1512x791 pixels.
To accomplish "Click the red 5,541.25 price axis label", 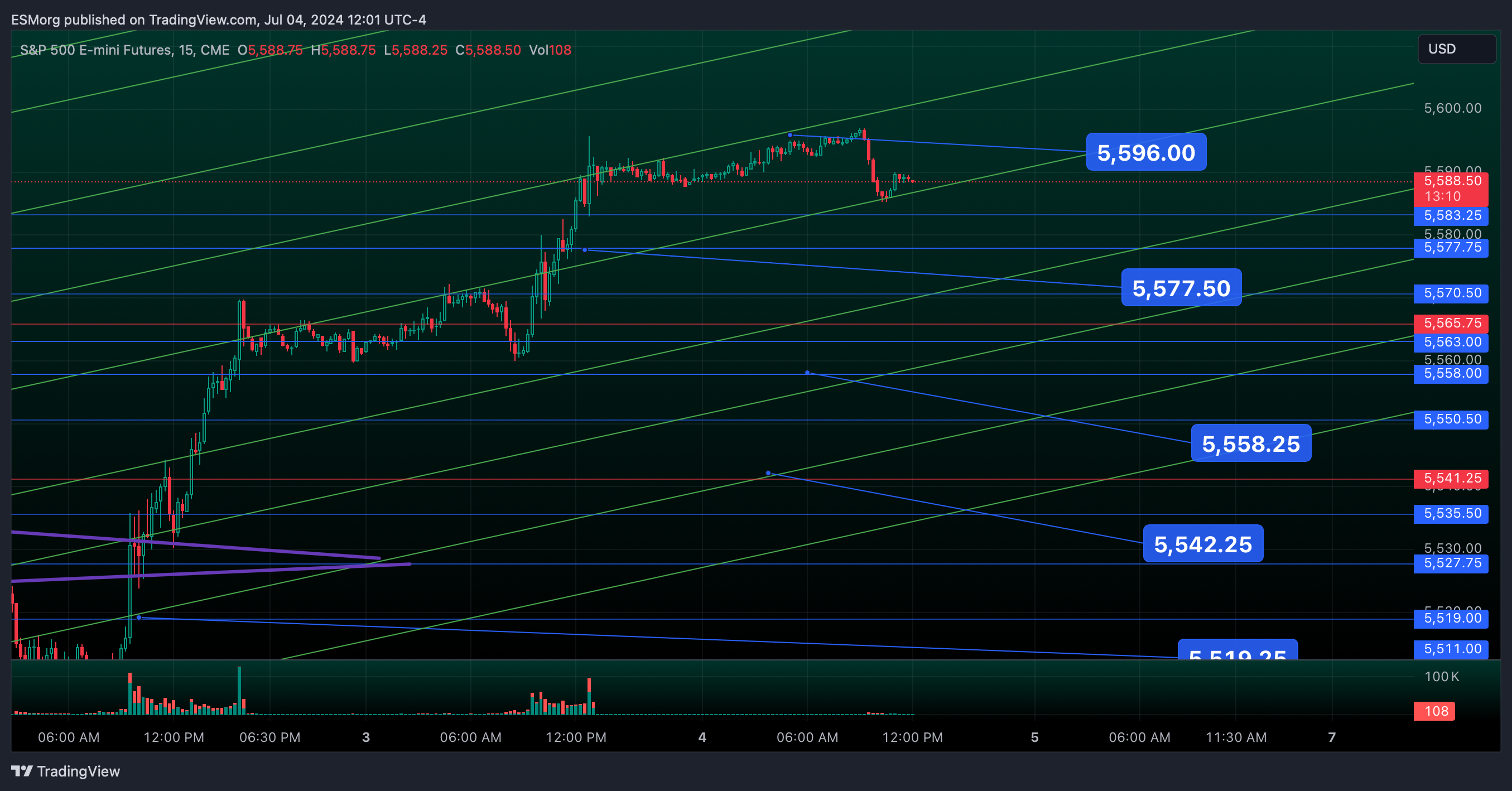I will coord(1451,478).
